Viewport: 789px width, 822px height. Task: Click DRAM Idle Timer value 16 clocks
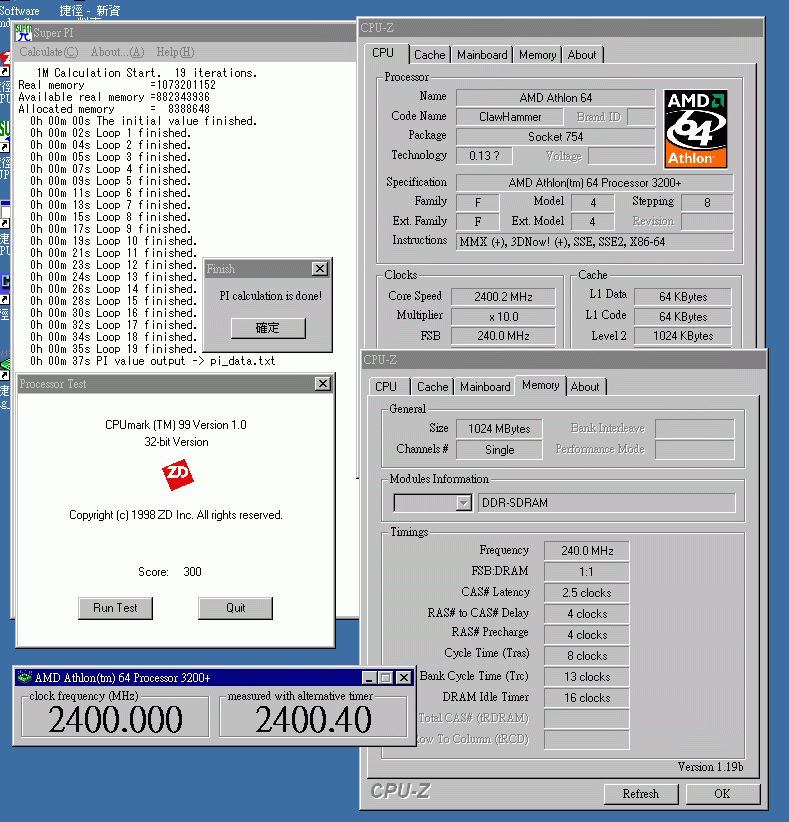[x=587, y=698]
